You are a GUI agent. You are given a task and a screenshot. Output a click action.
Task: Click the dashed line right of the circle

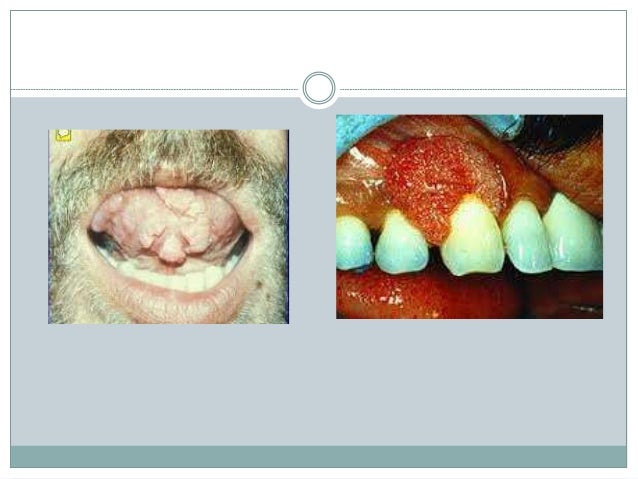(x=483, y=90)
